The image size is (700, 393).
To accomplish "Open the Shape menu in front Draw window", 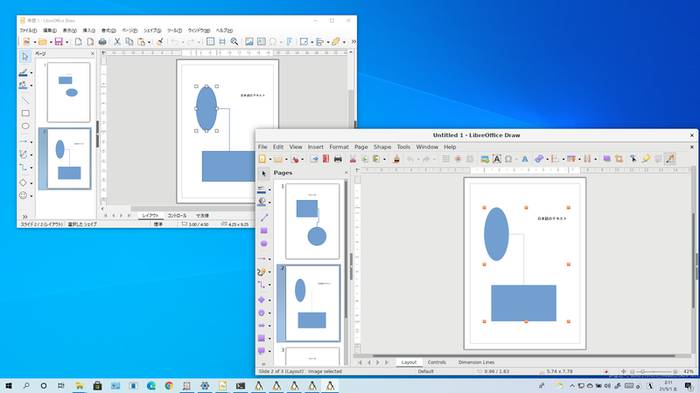I will click(x=382, y=147).
